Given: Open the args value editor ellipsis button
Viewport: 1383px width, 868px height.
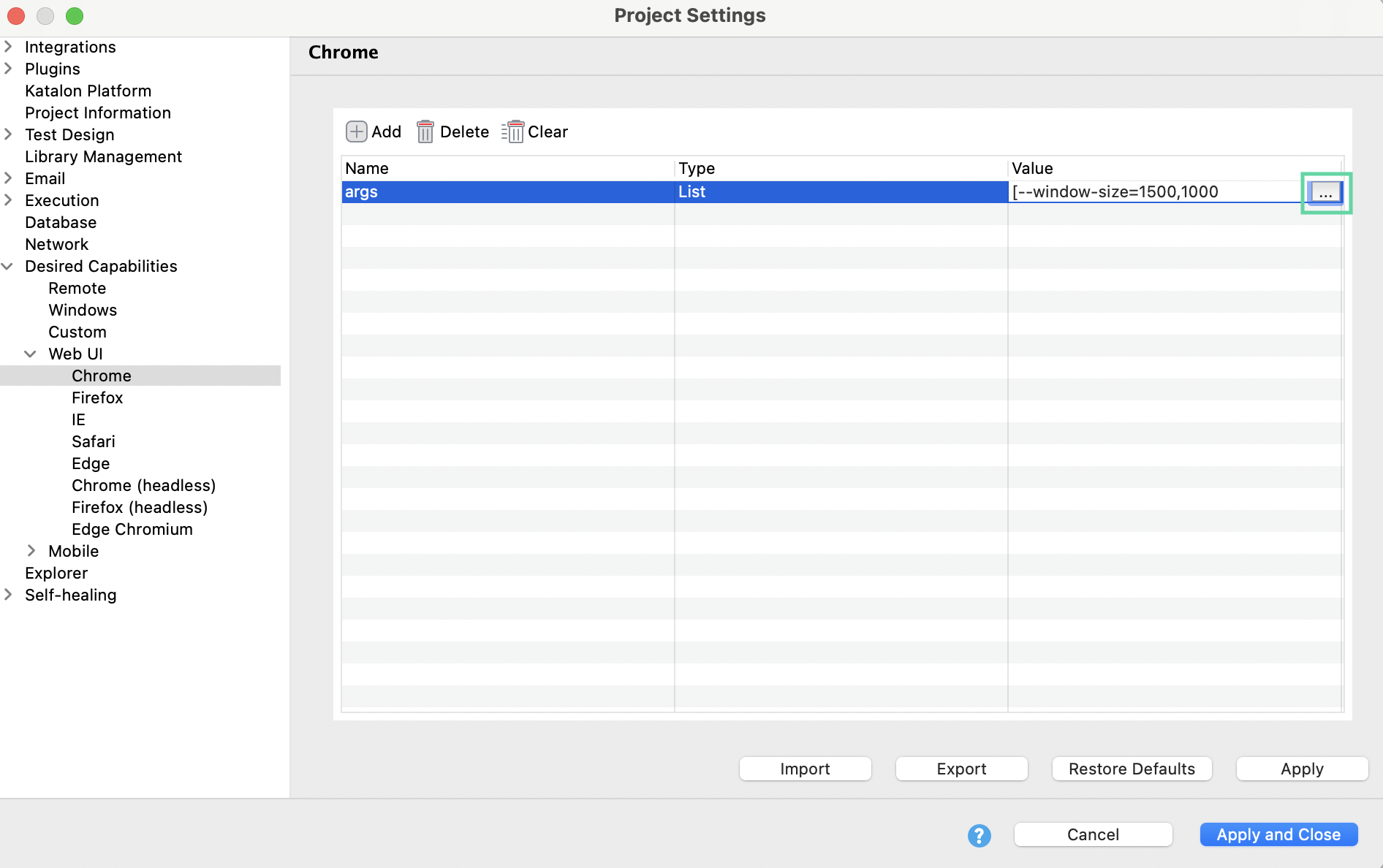Looking at the screenshot, I should coord(1325,192).
